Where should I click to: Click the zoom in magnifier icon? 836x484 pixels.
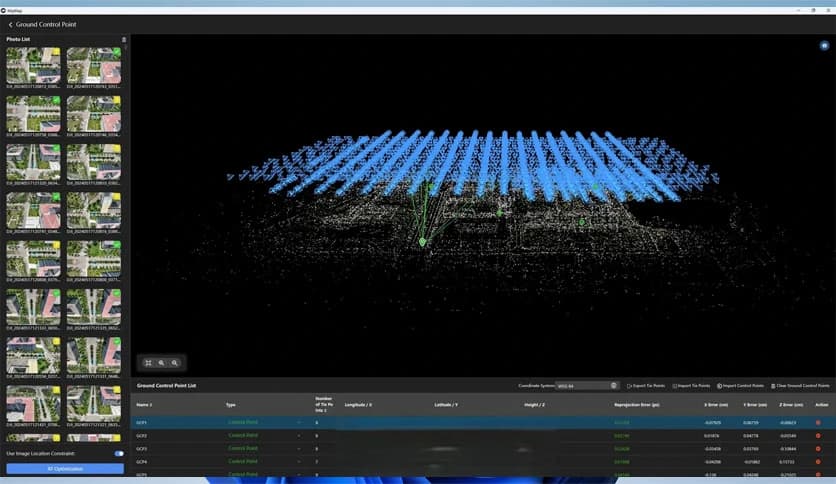(x=161, y=363)
